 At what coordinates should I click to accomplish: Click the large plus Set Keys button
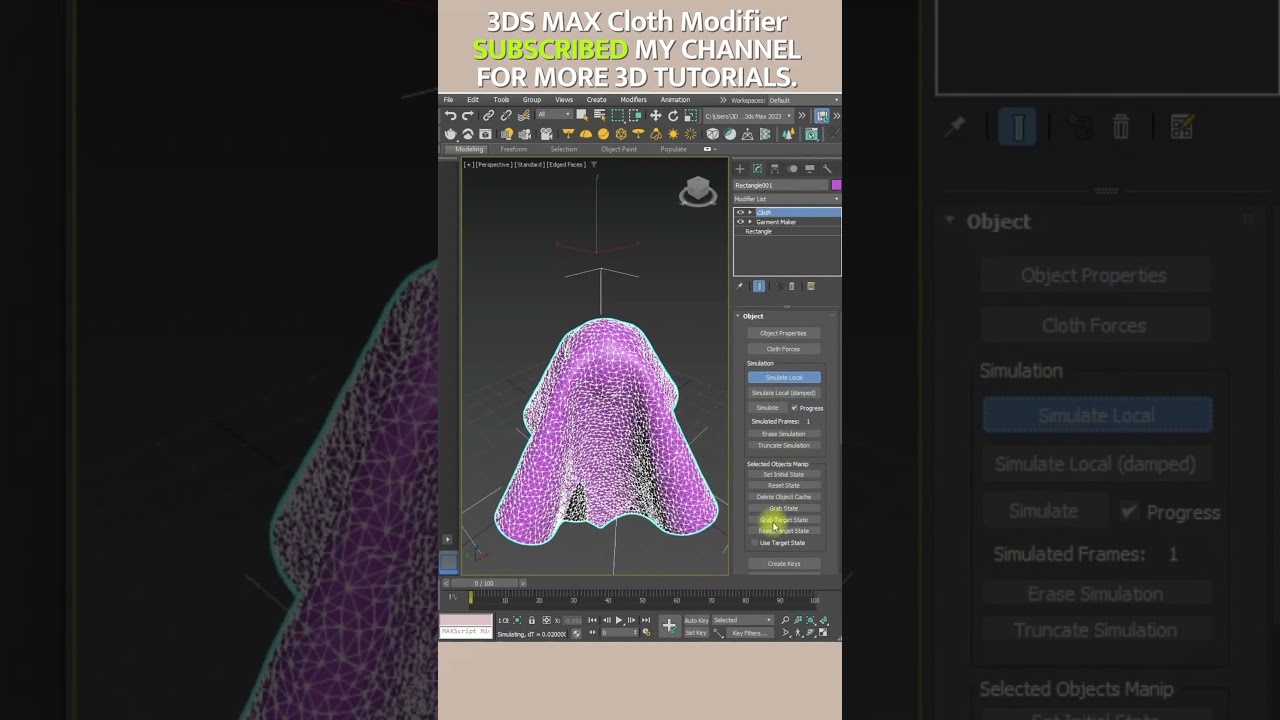[669, 626]
